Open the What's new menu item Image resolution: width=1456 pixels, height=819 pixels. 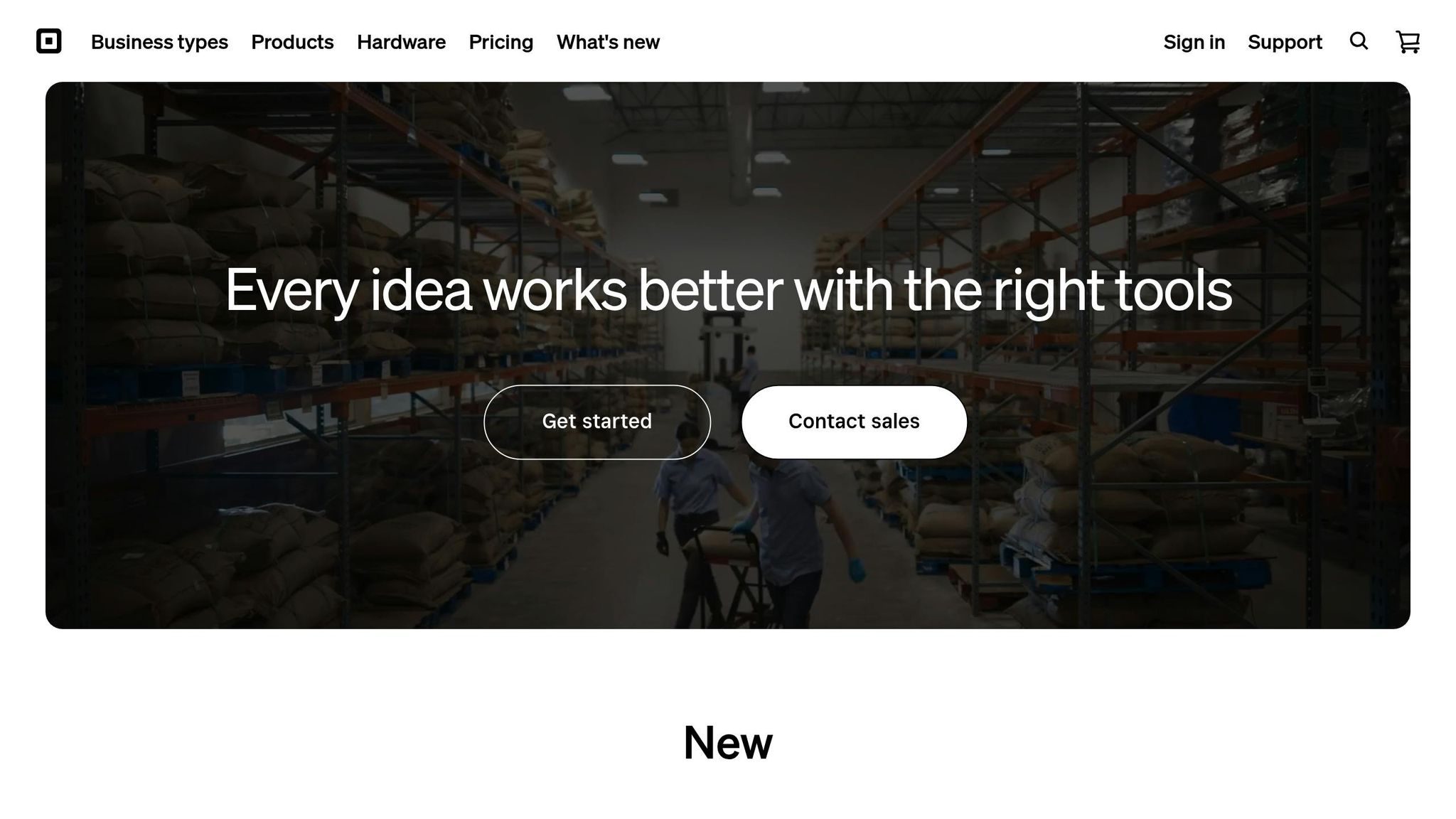pos(608,42)
